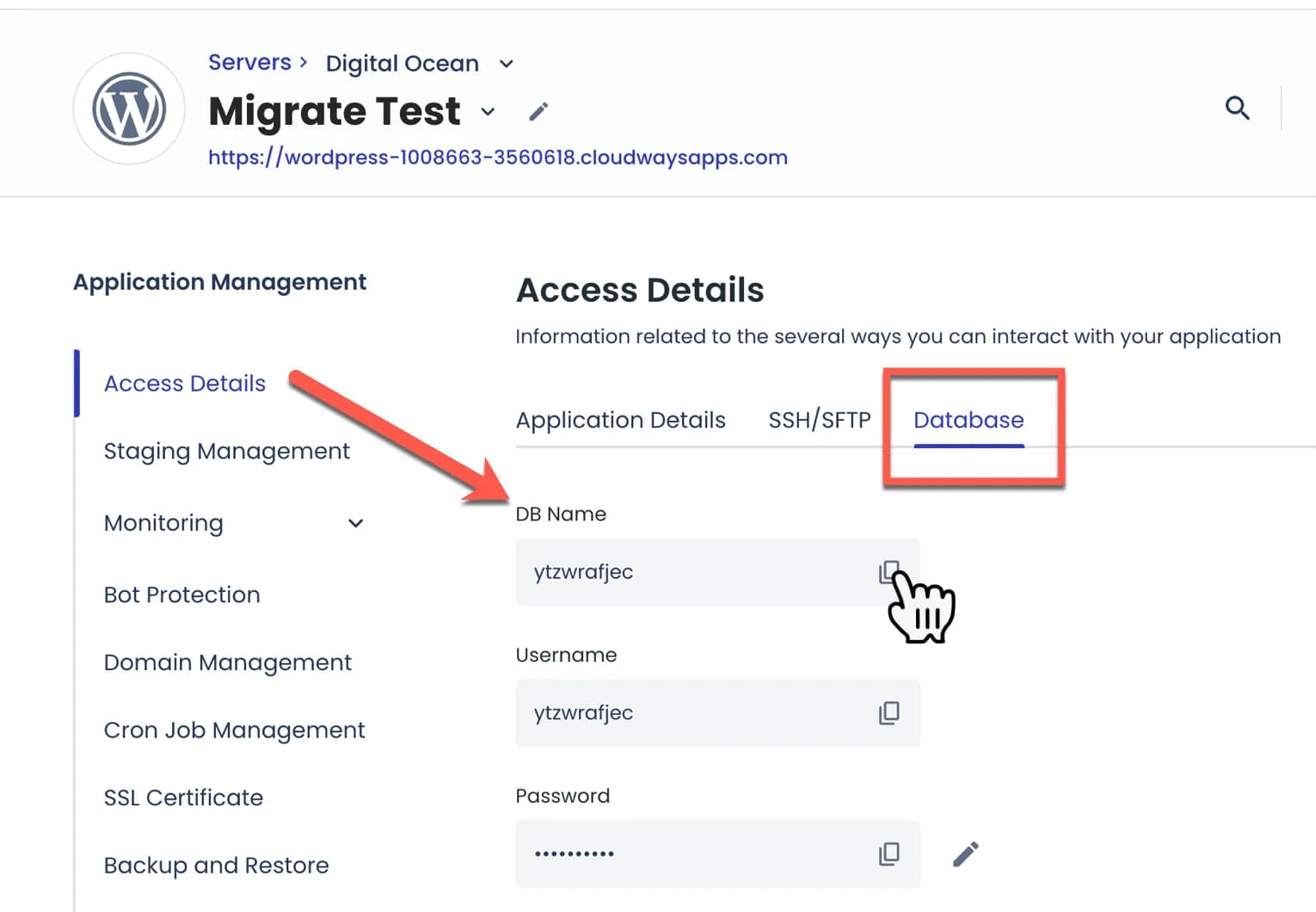Open the Application Details tab
This screenshot has height=912, width=1316.
pyautogui.click(x=620, y=421)
